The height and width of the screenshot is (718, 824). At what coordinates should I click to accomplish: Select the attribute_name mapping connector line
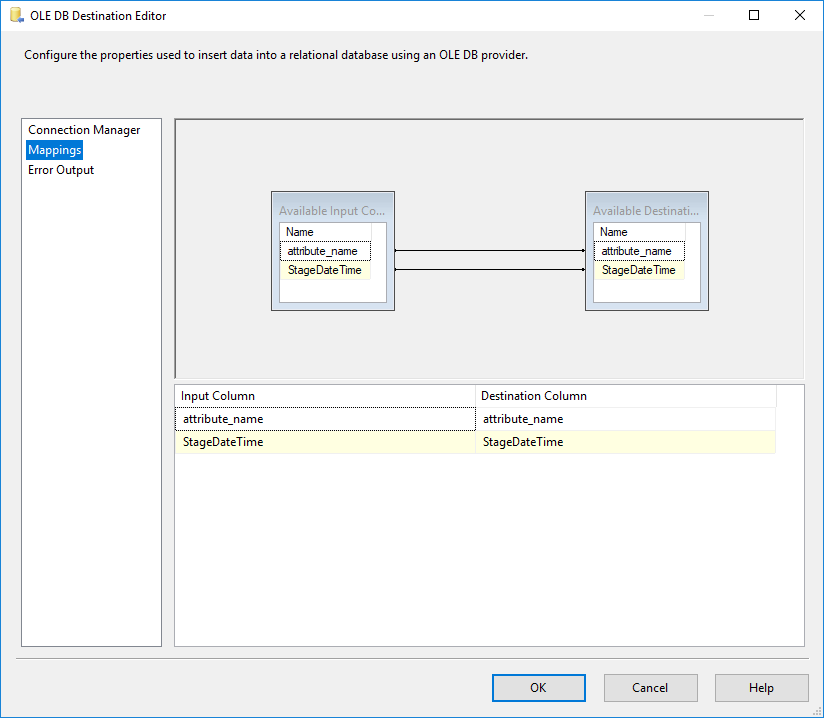[x=490, y=251]
